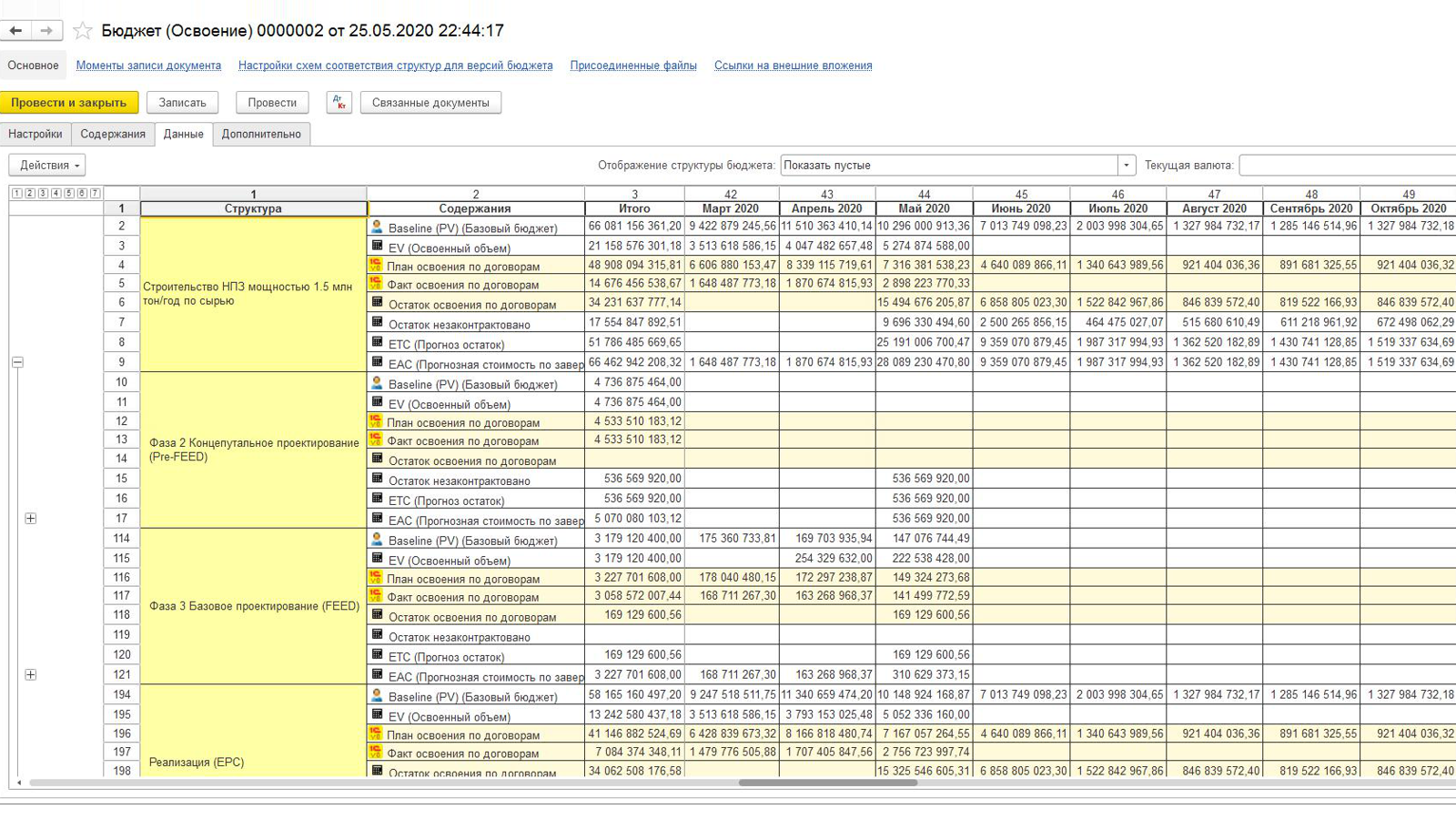Click Baseline person icon in row 194
1456x819 pixels.
377,696
